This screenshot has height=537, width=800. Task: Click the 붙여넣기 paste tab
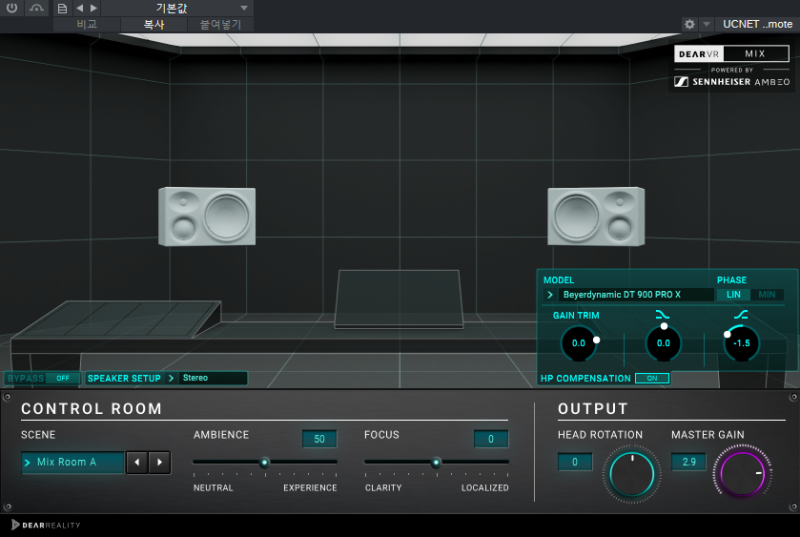coord(220,24)
